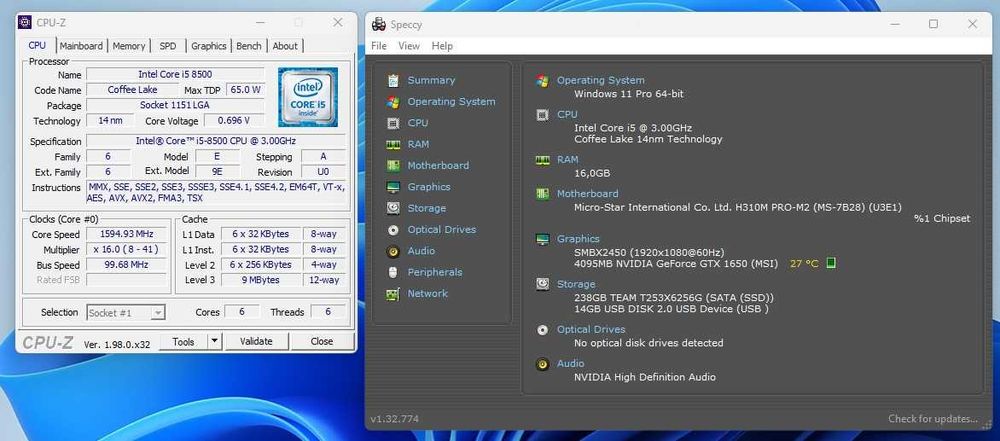This screenshot has width=1000, height=441.
Task: Click the CPU-Z title bar app icon
Action: coord(25,23)
